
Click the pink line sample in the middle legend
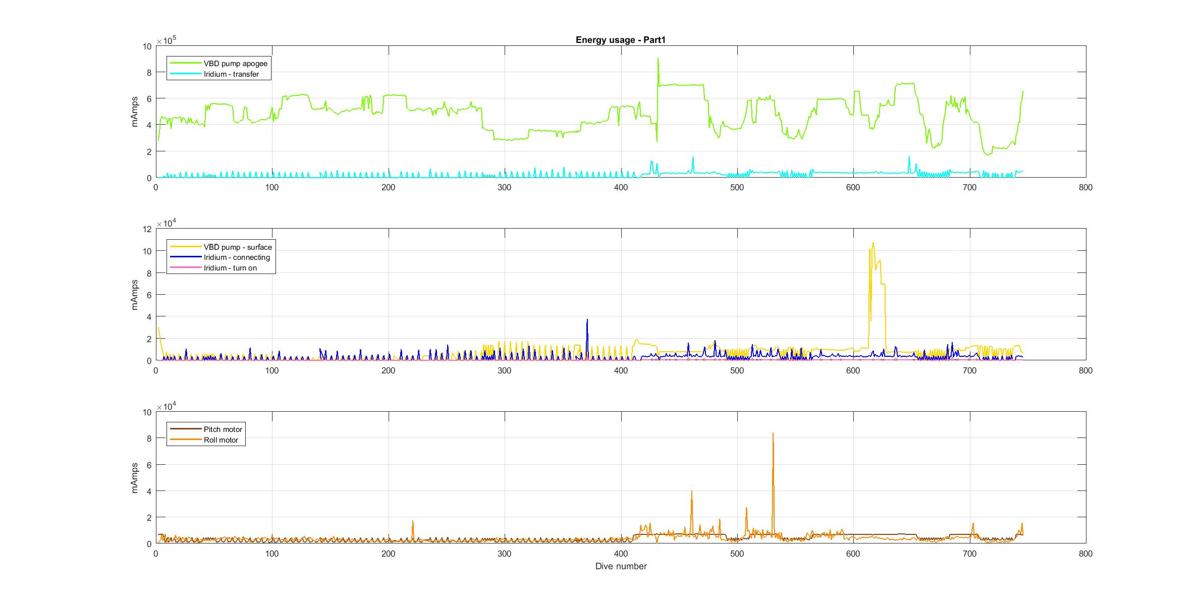tap(185, 268)
